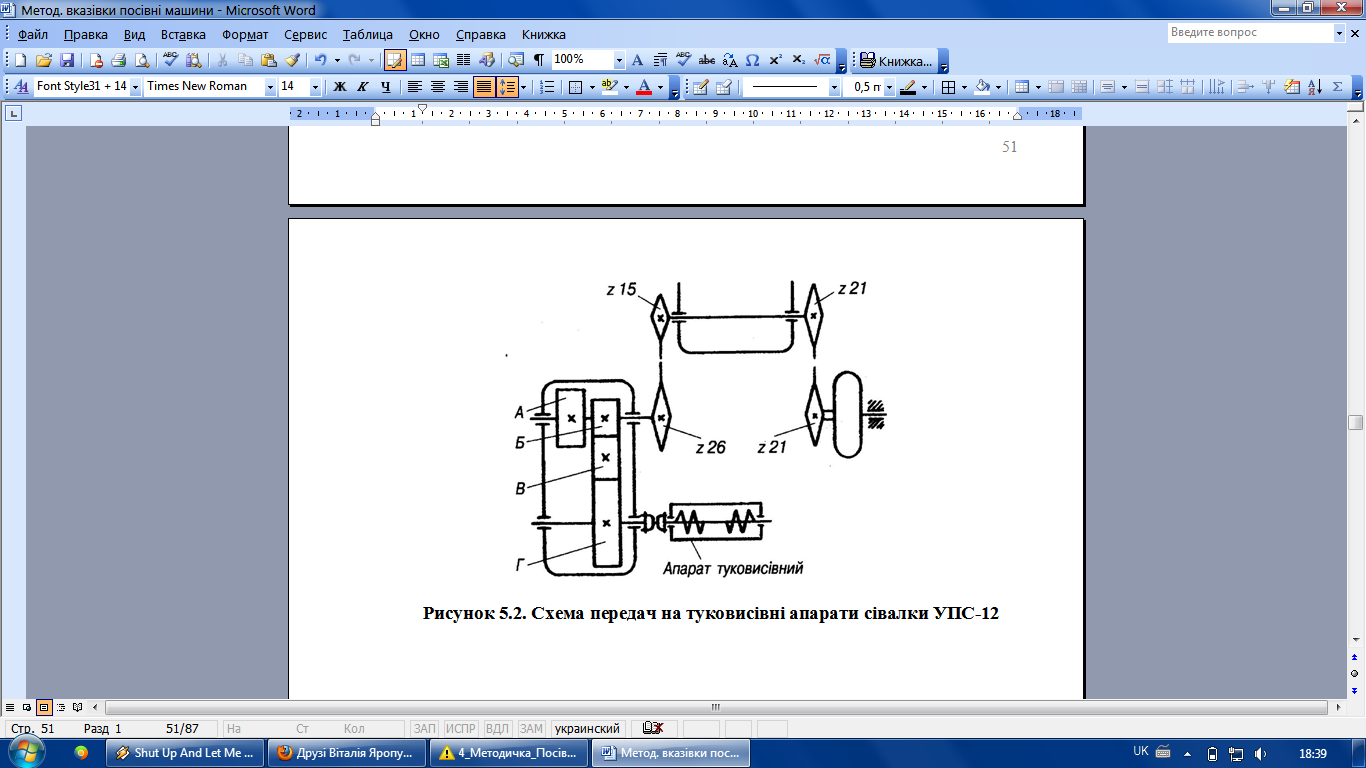Click the украинский language status field

pos(588,728)
